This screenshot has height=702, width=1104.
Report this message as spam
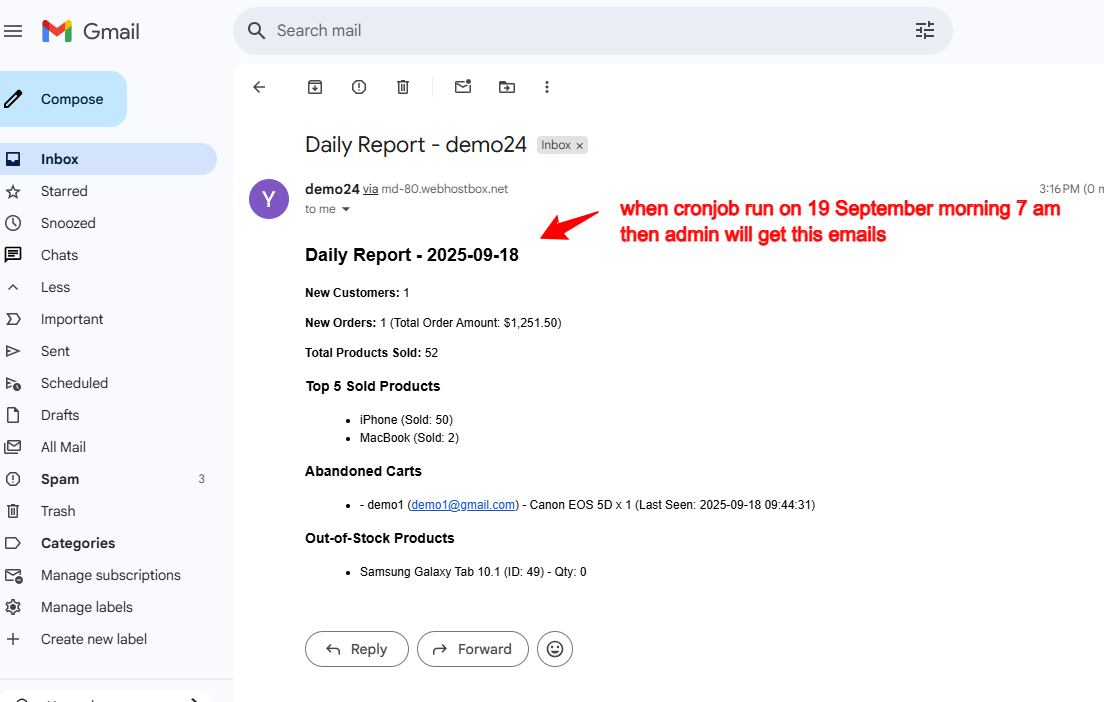pos(359,87)
